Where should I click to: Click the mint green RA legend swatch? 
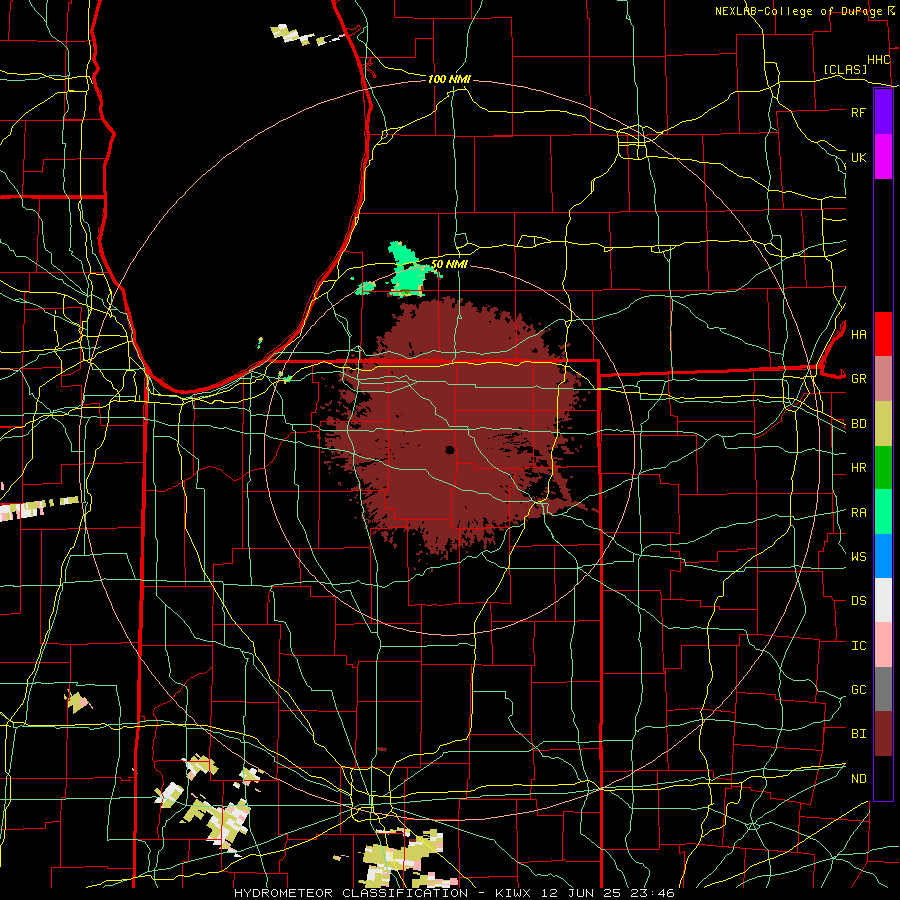pyautogui.click(x=883, y=511)
